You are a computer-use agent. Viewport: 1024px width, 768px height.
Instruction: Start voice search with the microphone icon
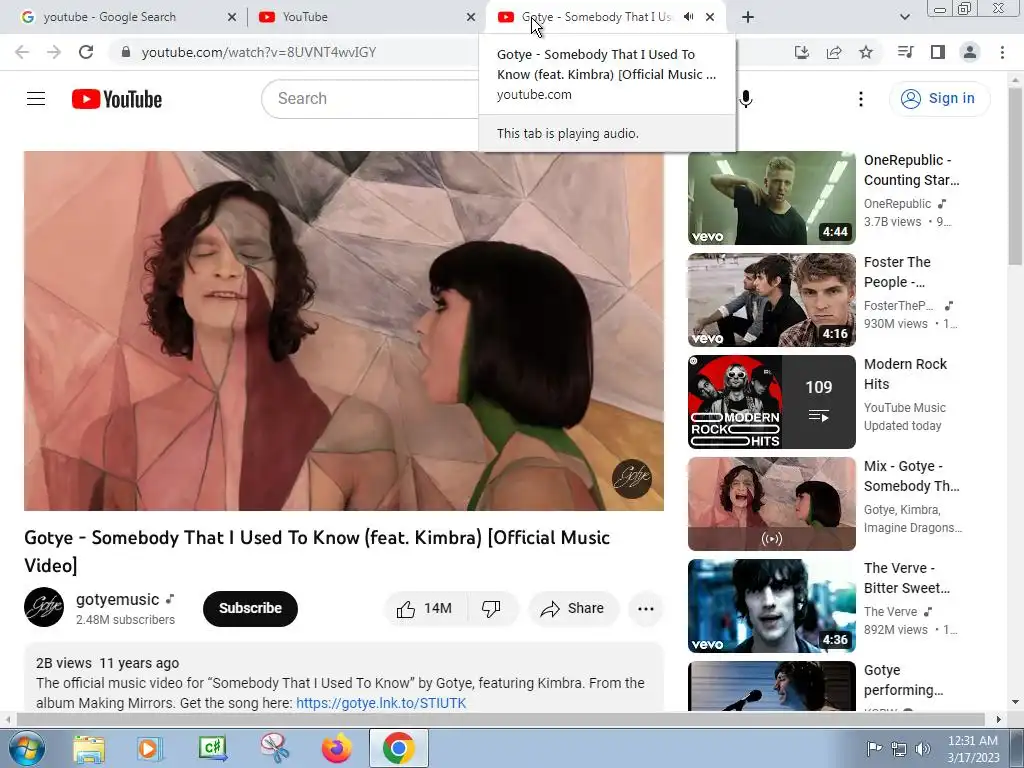click(746, 99)
